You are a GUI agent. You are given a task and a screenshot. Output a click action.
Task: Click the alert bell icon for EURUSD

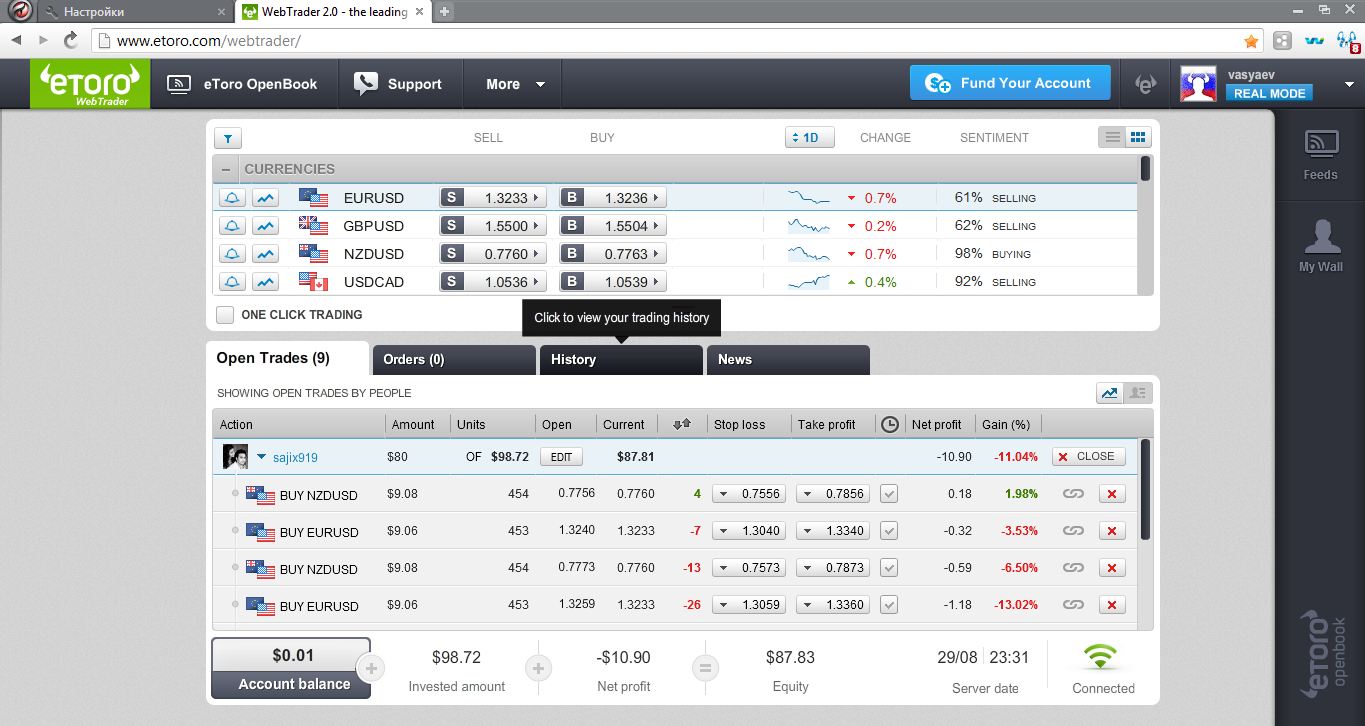232,198
